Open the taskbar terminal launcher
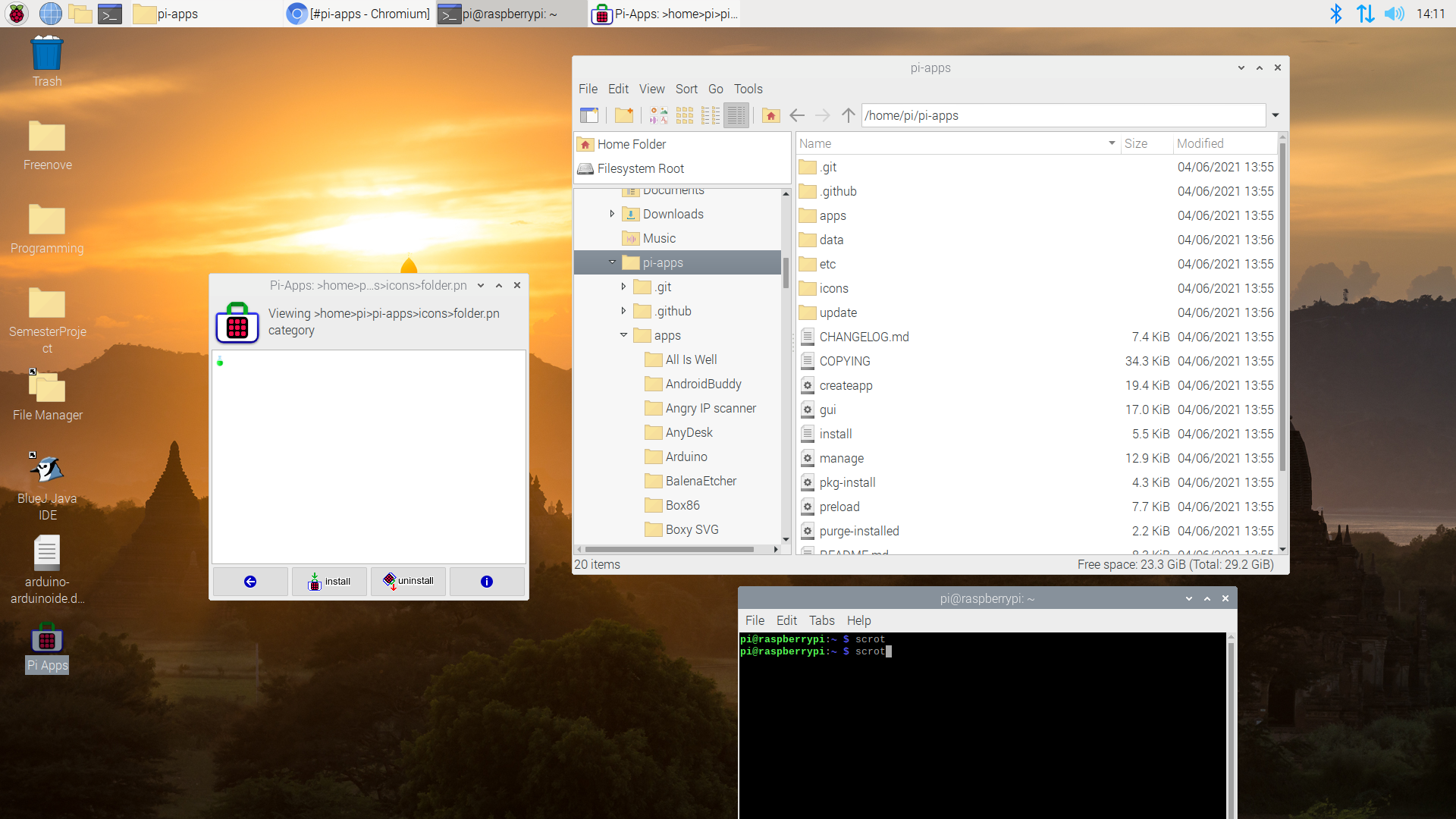 pyautogui.click(x=110, y=14)
